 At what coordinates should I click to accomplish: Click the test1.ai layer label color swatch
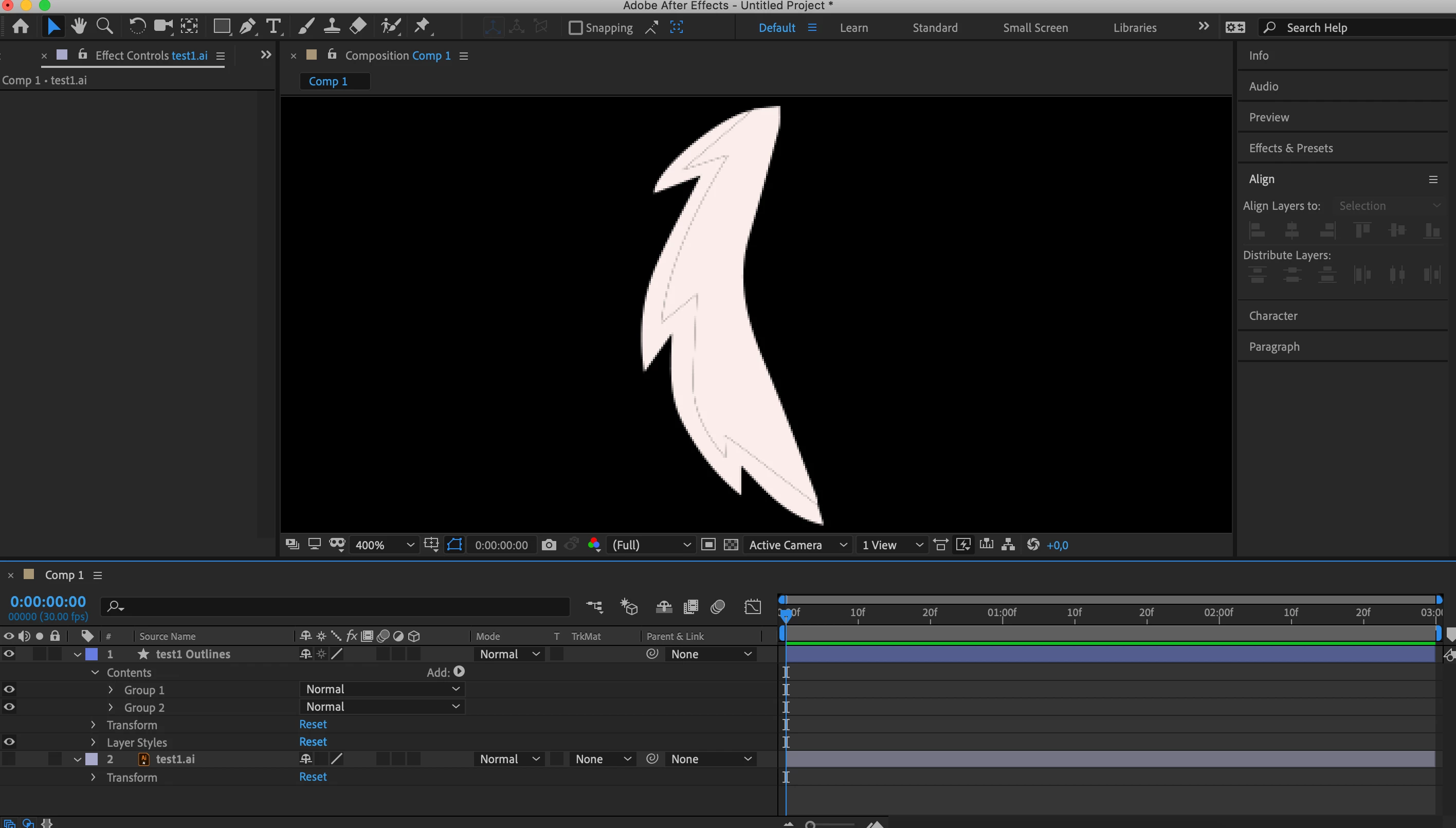pyautogui.click(x=92, y=759)
